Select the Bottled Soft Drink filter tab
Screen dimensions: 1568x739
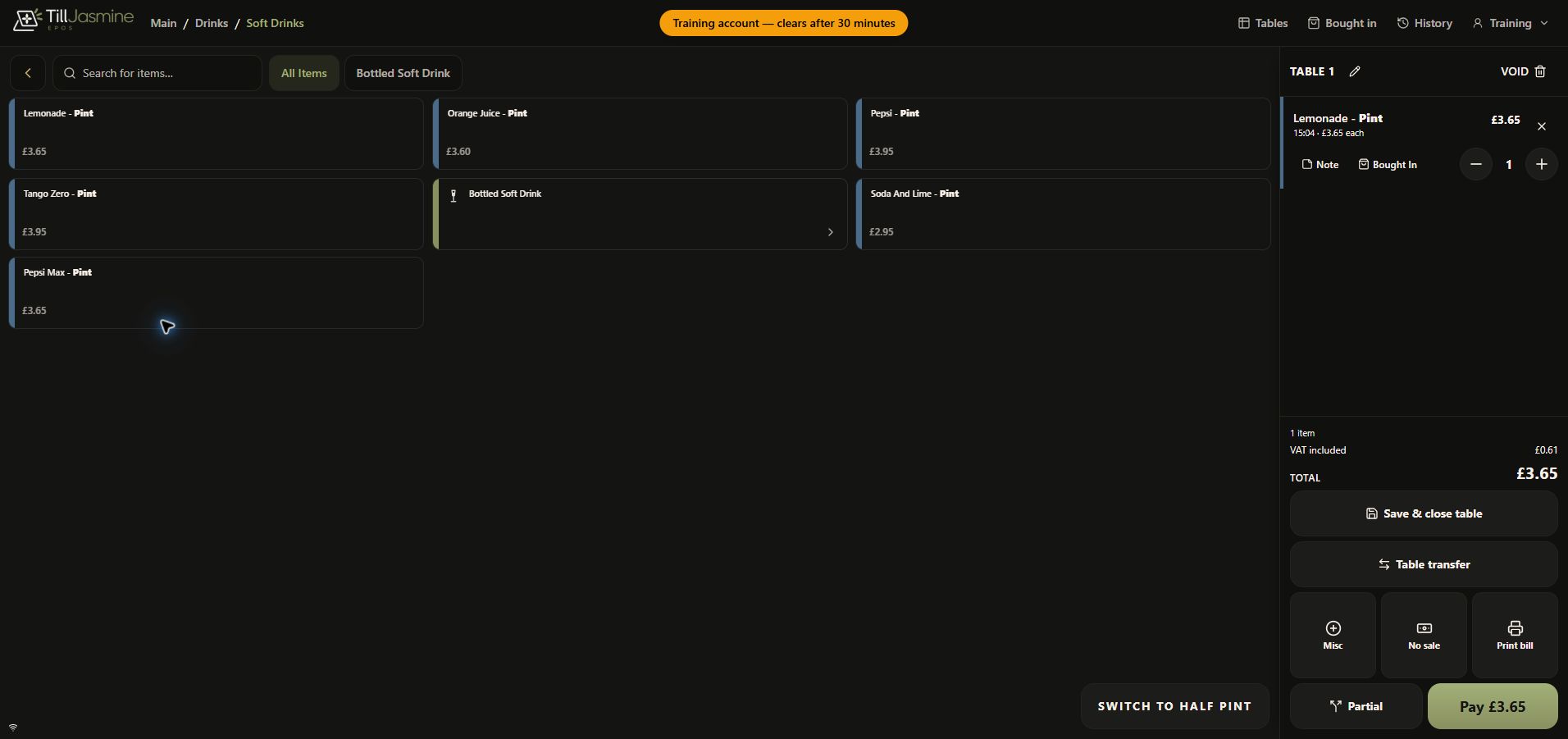[403, 73]
